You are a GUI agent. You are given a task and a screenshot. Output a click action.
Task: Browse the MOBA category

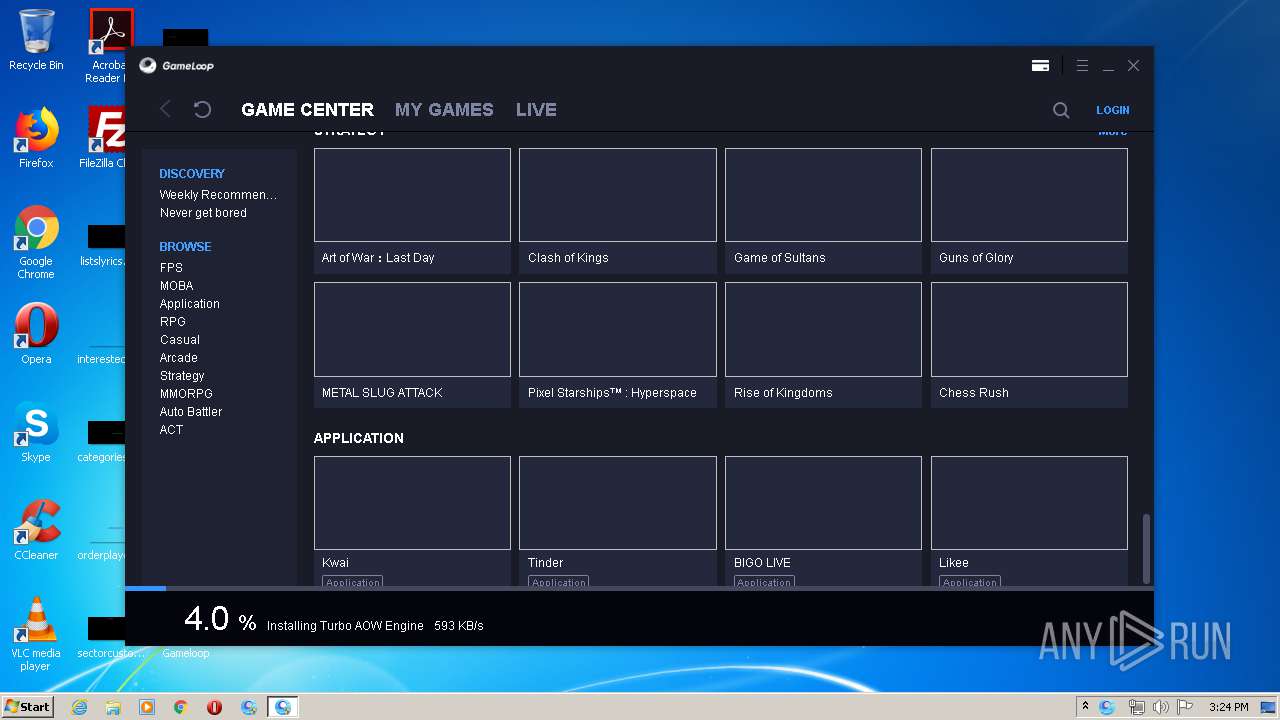(176, 286)
